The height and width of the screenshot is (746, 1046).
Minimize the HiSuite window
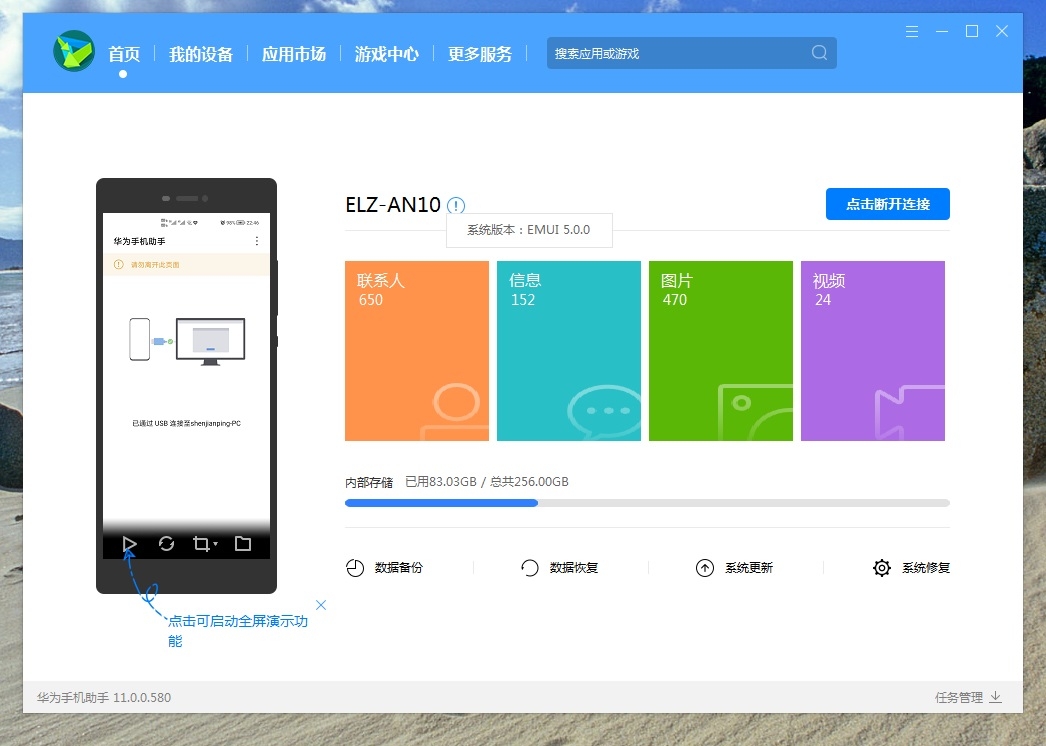click(x=942, y=31)
